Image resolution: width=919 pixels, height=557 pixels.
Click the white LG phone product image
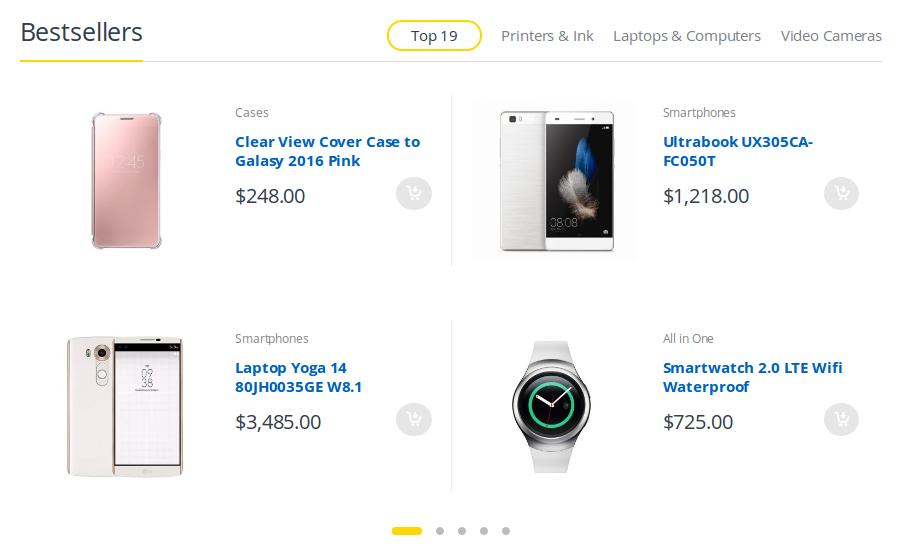(x=125, y=406)
